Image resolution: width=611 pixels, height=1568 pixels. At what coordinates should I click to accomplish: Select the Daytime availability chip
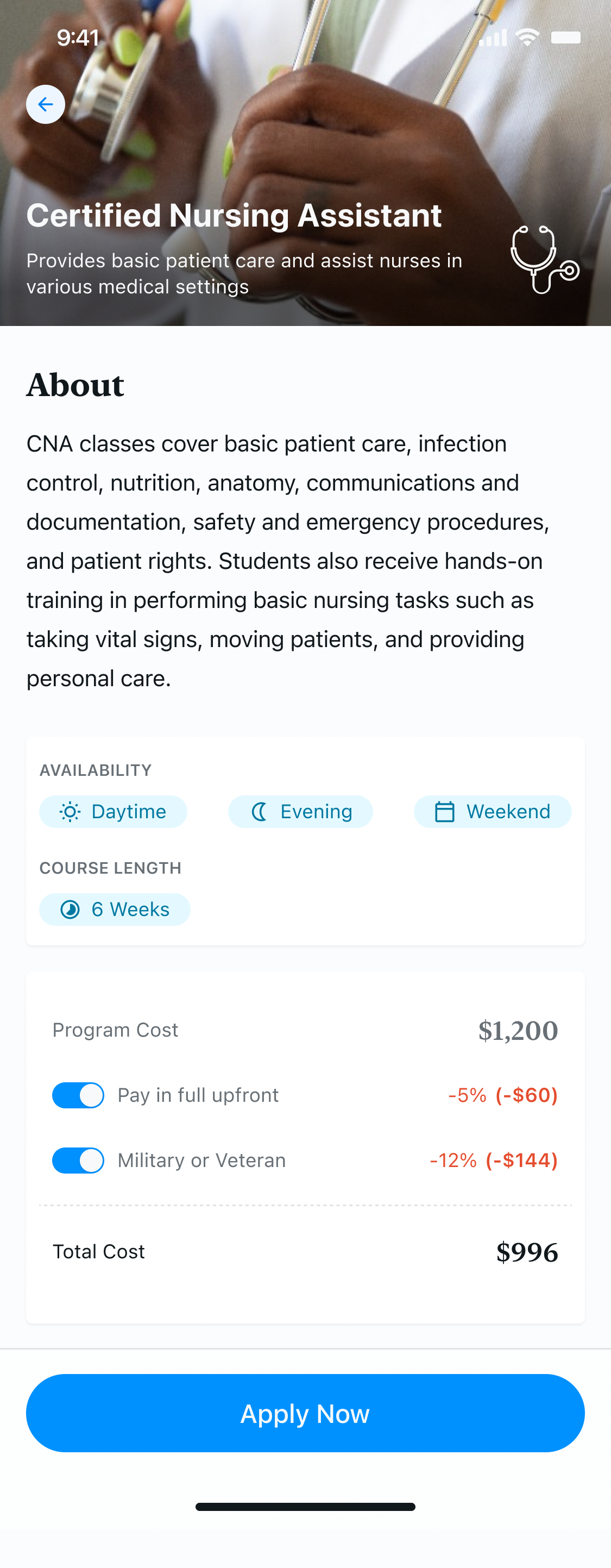click(113, 811)
